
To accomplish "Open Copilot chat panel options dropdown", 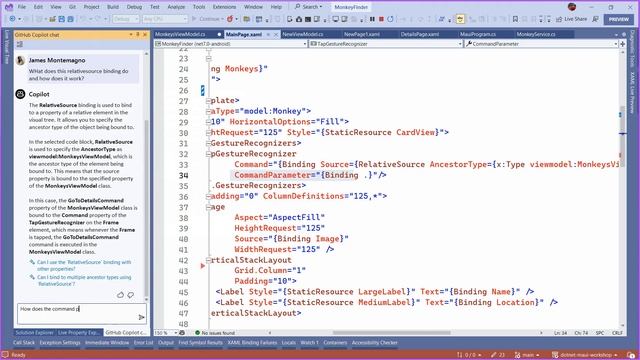I will click(x=131, y=35).
